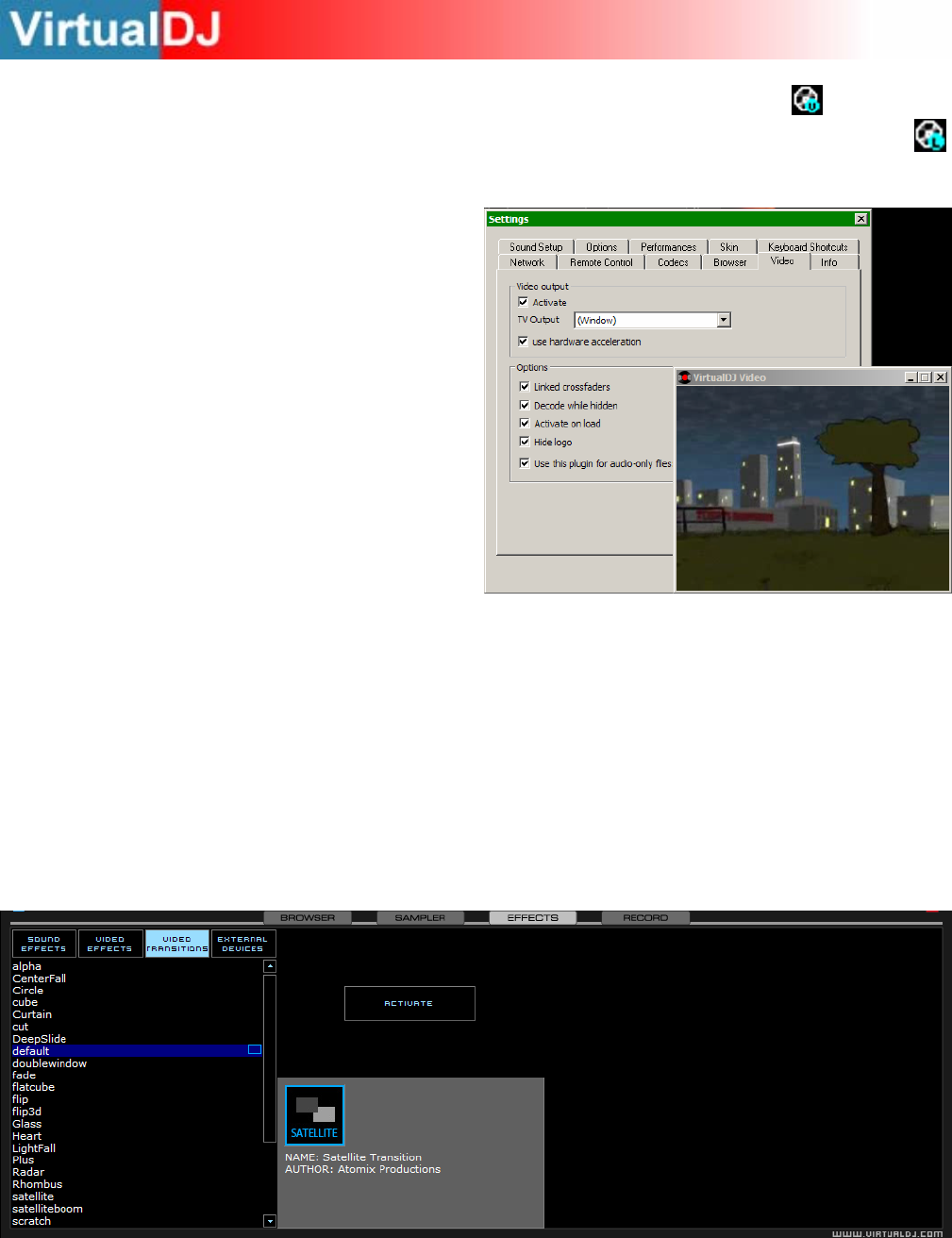Open Sound Effects category

(x=44, y=944)
